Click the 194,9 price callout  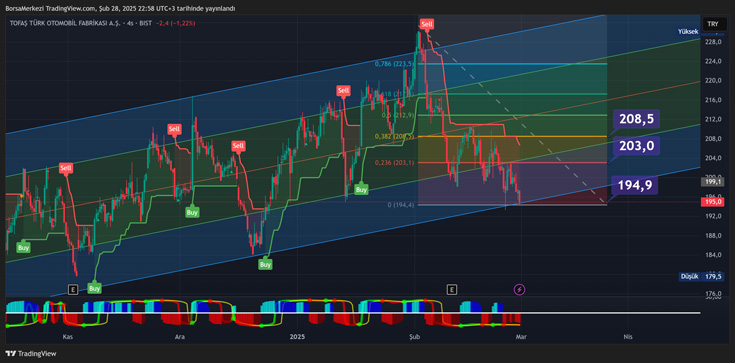(x=635, y=184)
